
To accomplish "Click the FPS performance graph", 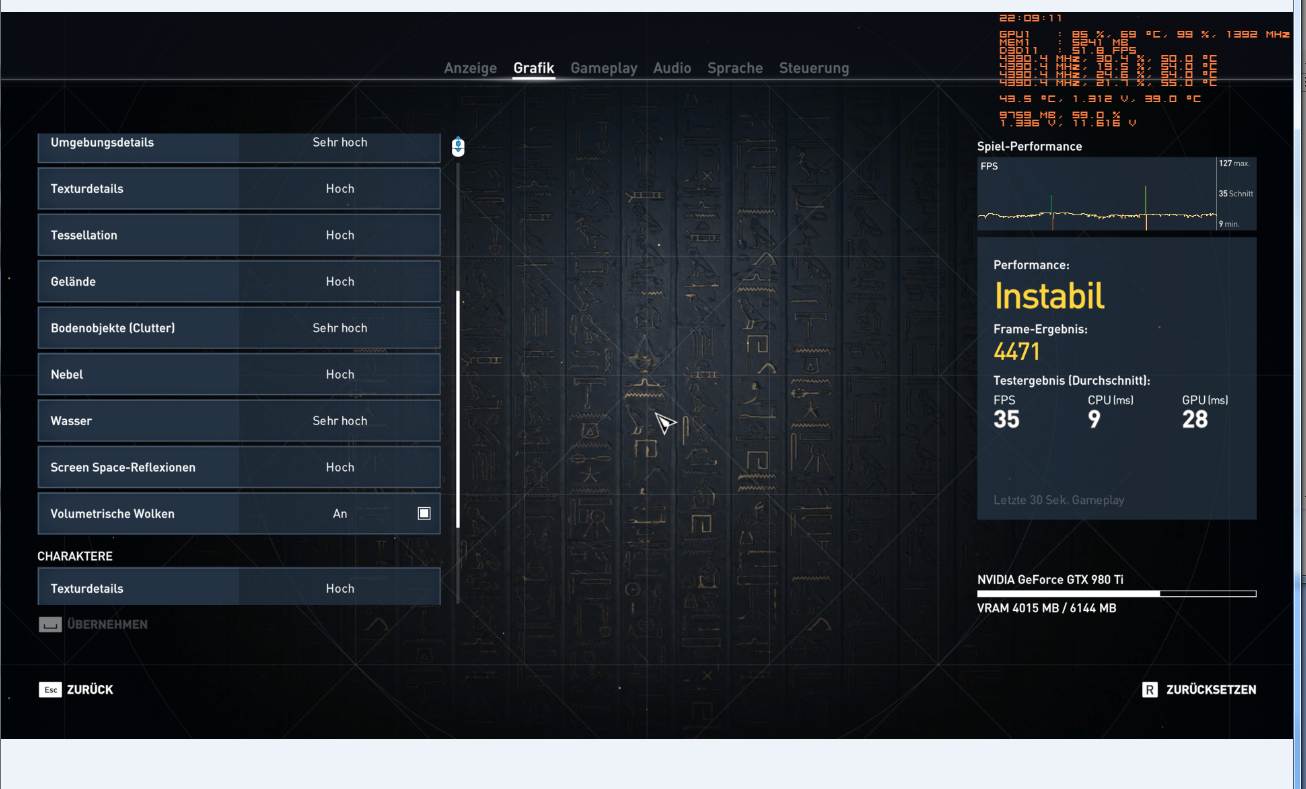I will pos(1117,194).
